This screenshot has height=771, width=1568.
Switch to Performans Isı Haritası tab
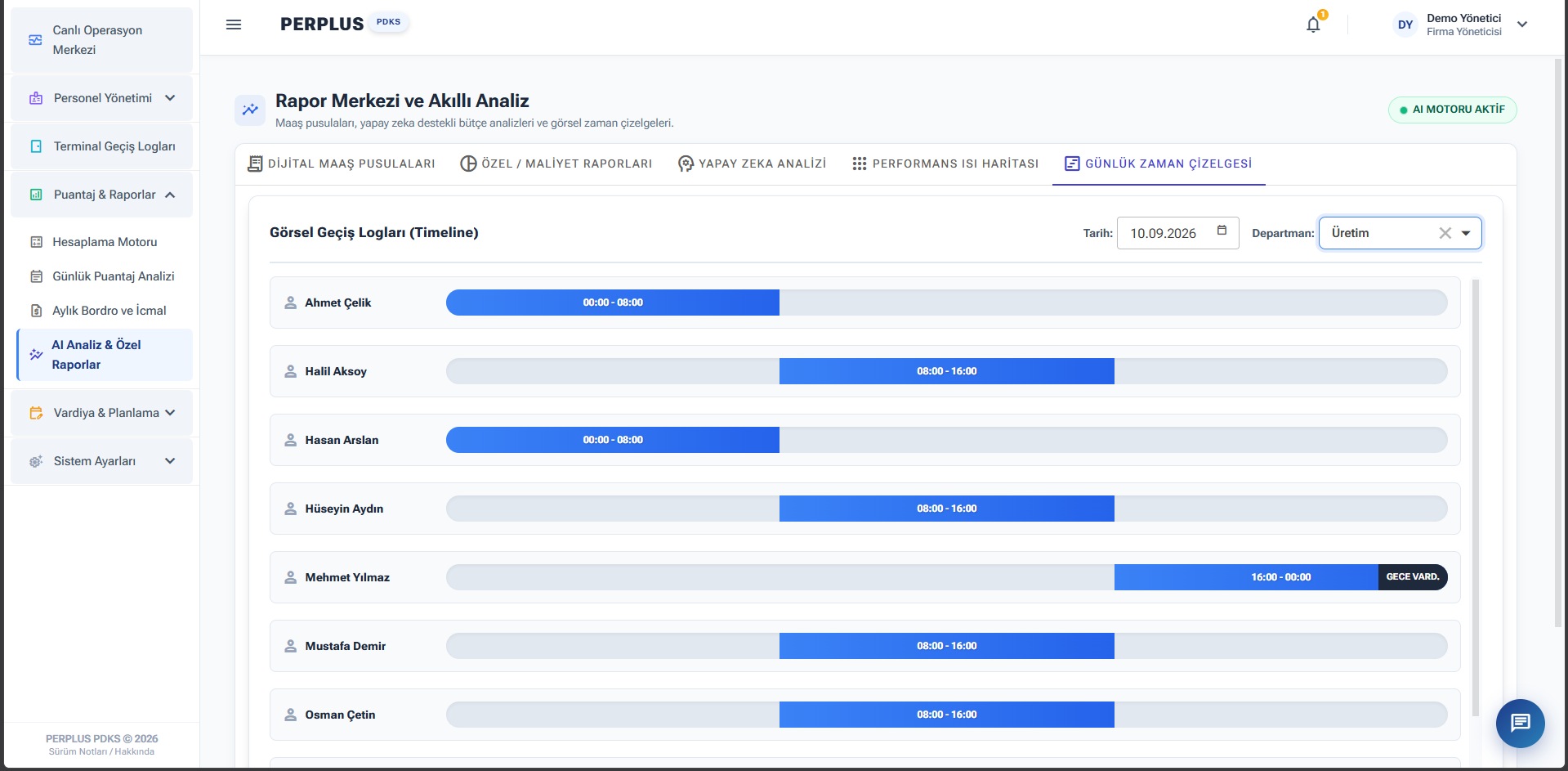945,164
